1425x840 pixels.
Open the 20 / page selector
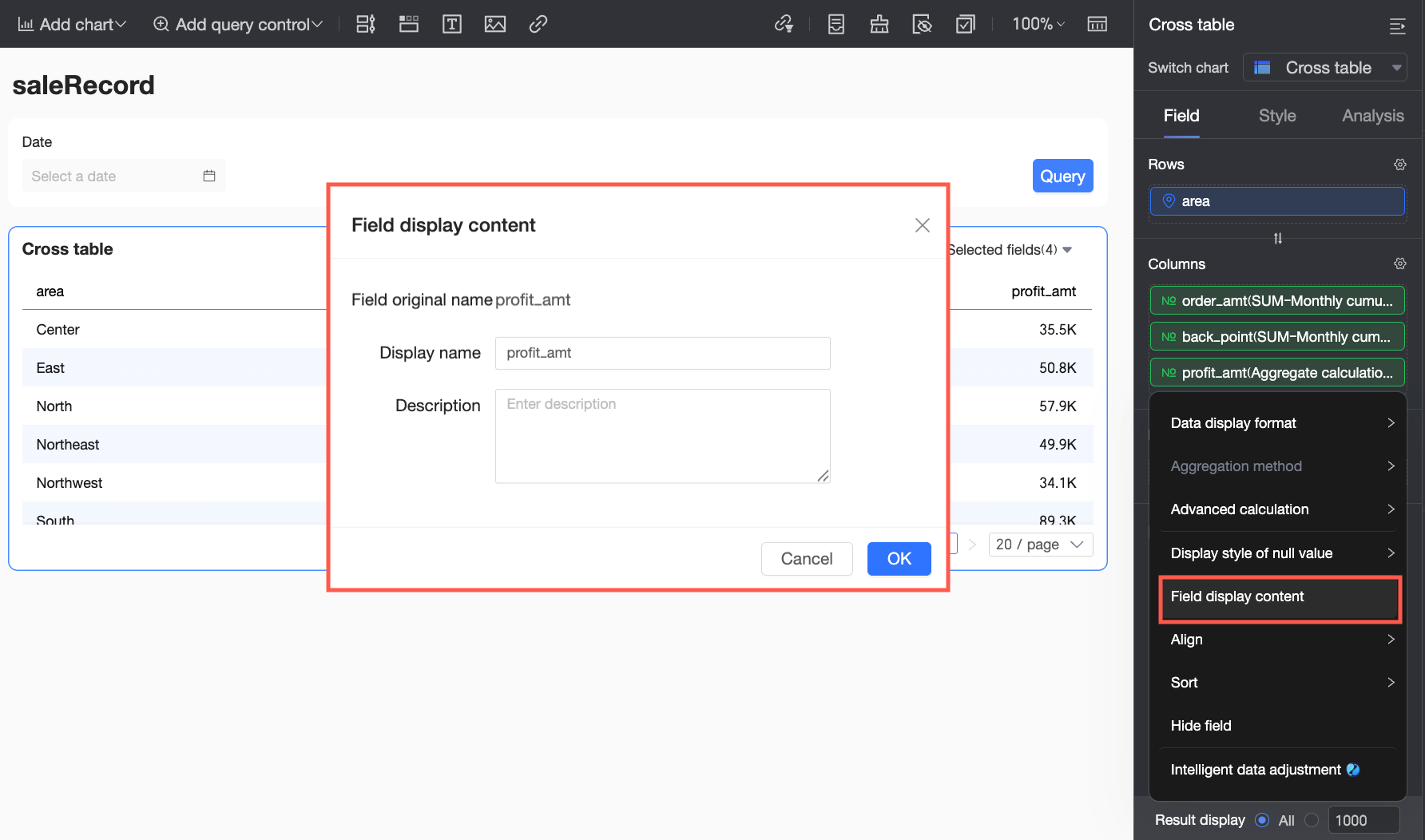click(x=1041, y=545)
